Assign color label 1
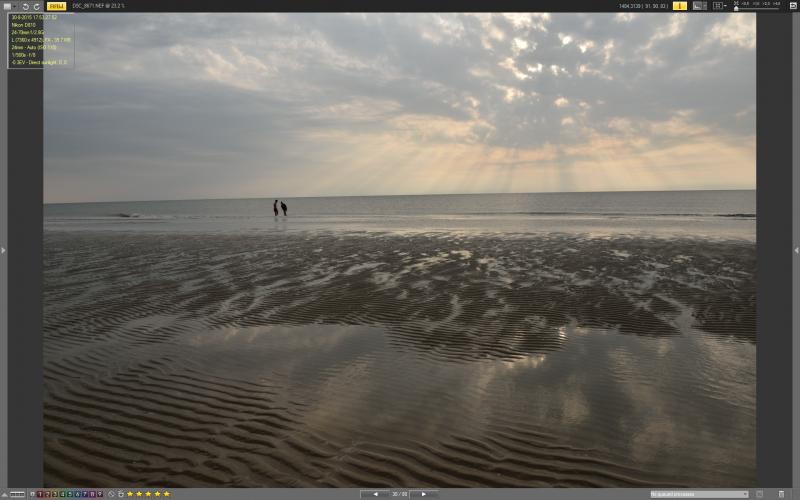Viewport: 800px width, 500px height. (40, 494)
